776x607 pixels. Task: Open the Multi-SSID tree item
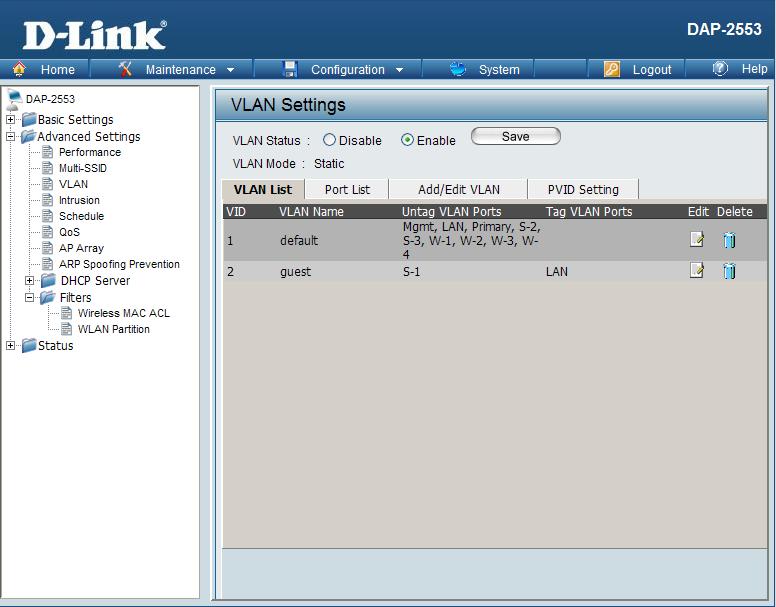[83, 168]
